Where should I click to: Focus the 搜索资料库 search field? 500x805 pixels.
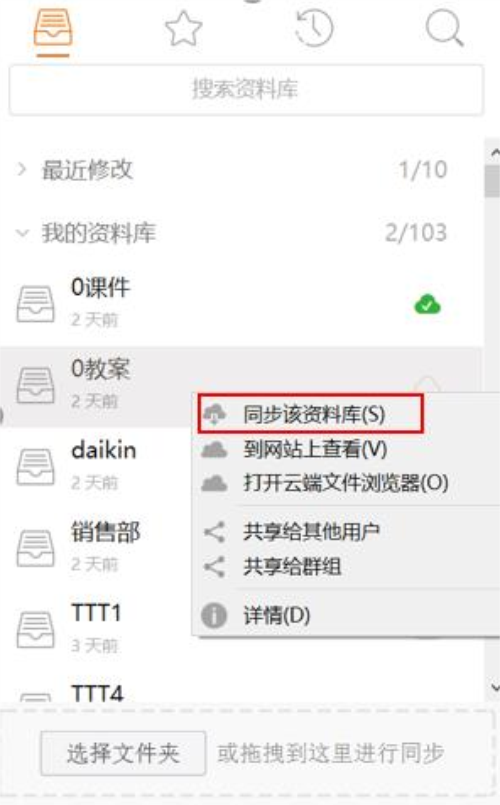(x=246, y=89)
